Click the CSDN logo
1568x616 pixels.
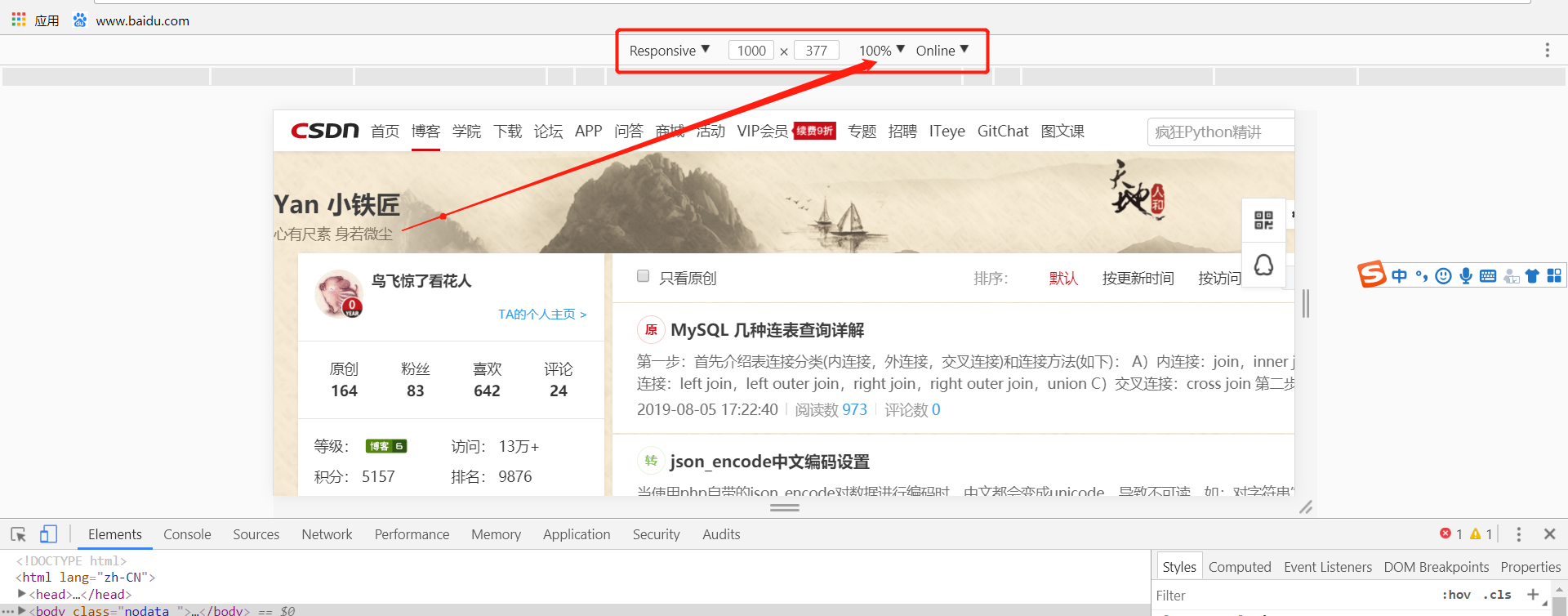tap(325, 131)
